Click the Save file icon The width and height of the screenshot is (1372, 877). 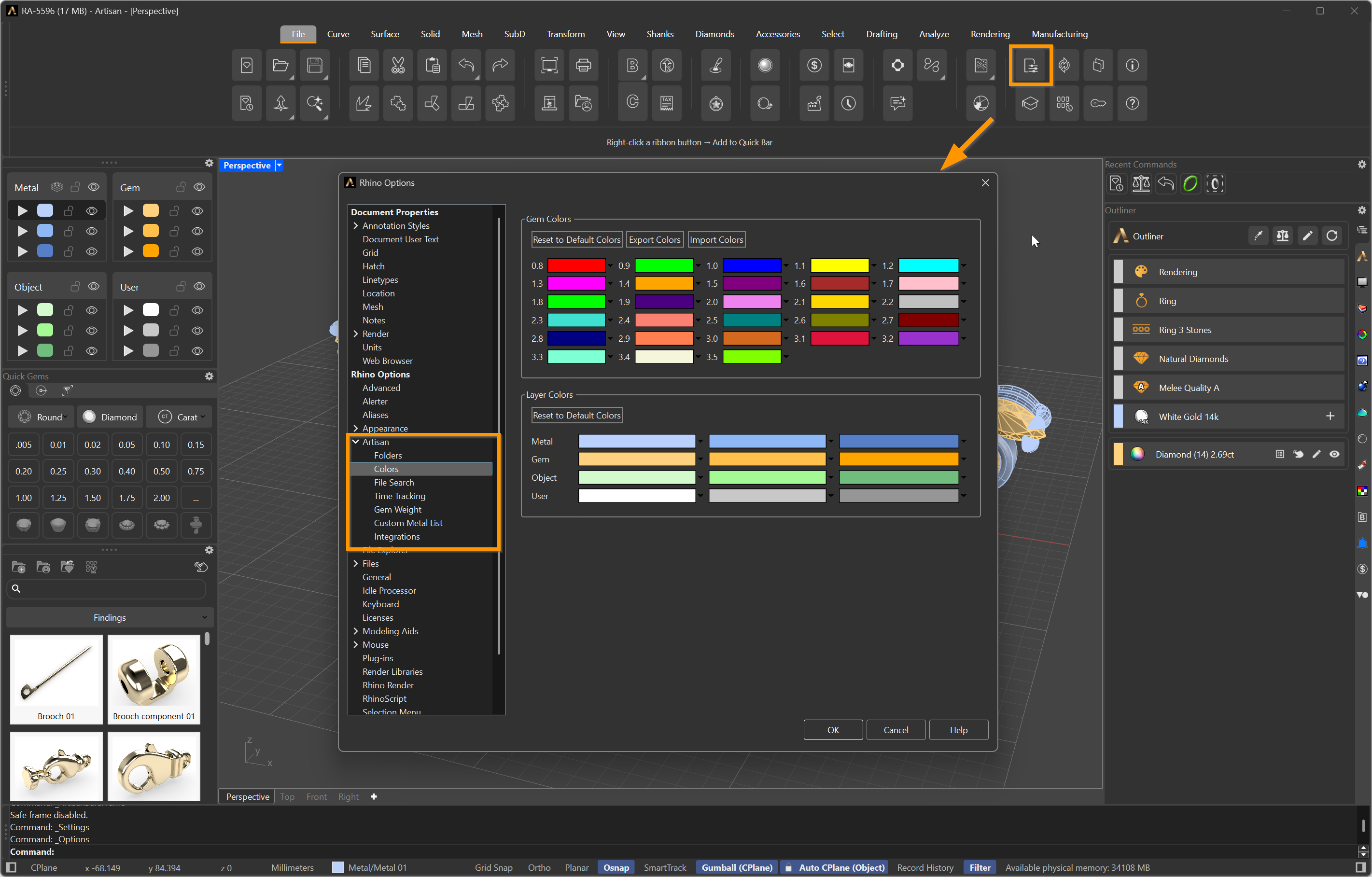(x=314, y=66)
